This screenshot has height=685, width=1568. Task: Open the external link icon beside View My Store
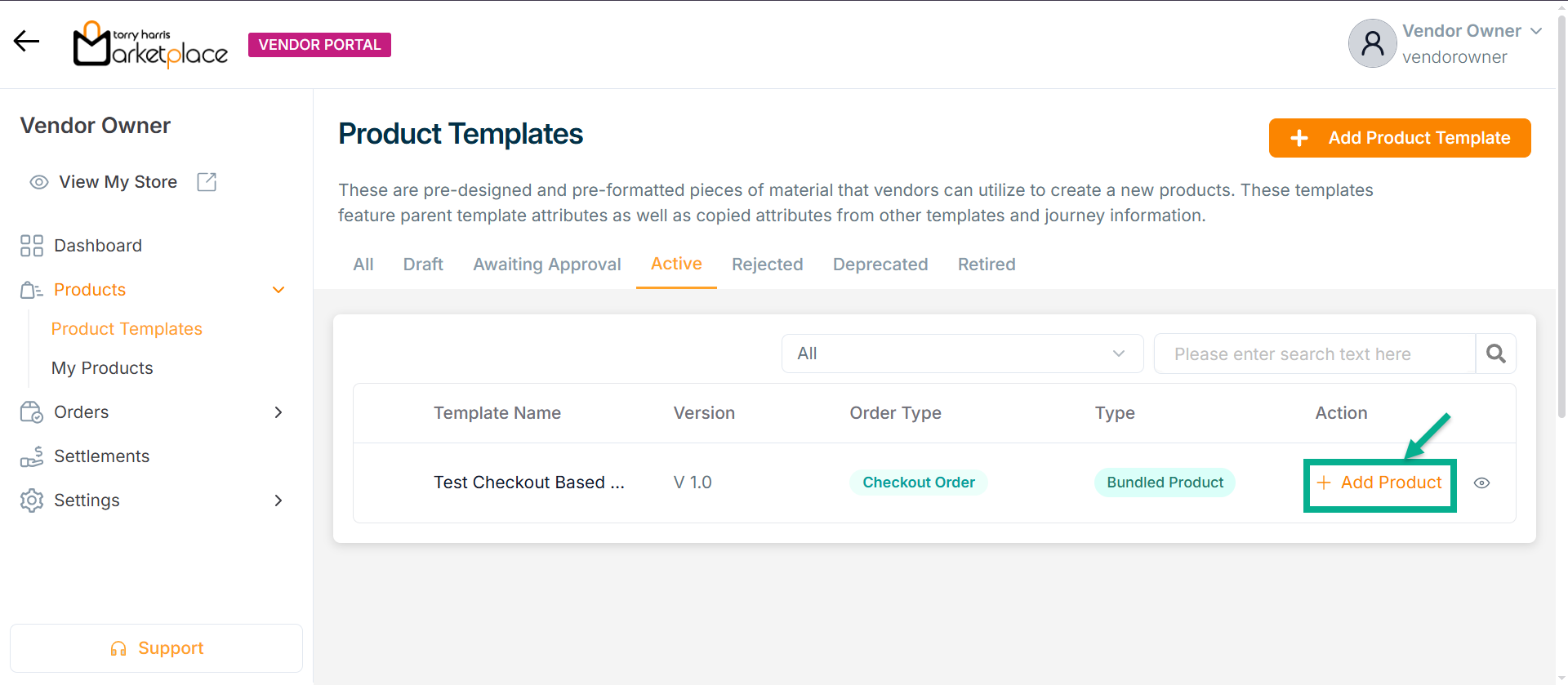tap(207, 182)
